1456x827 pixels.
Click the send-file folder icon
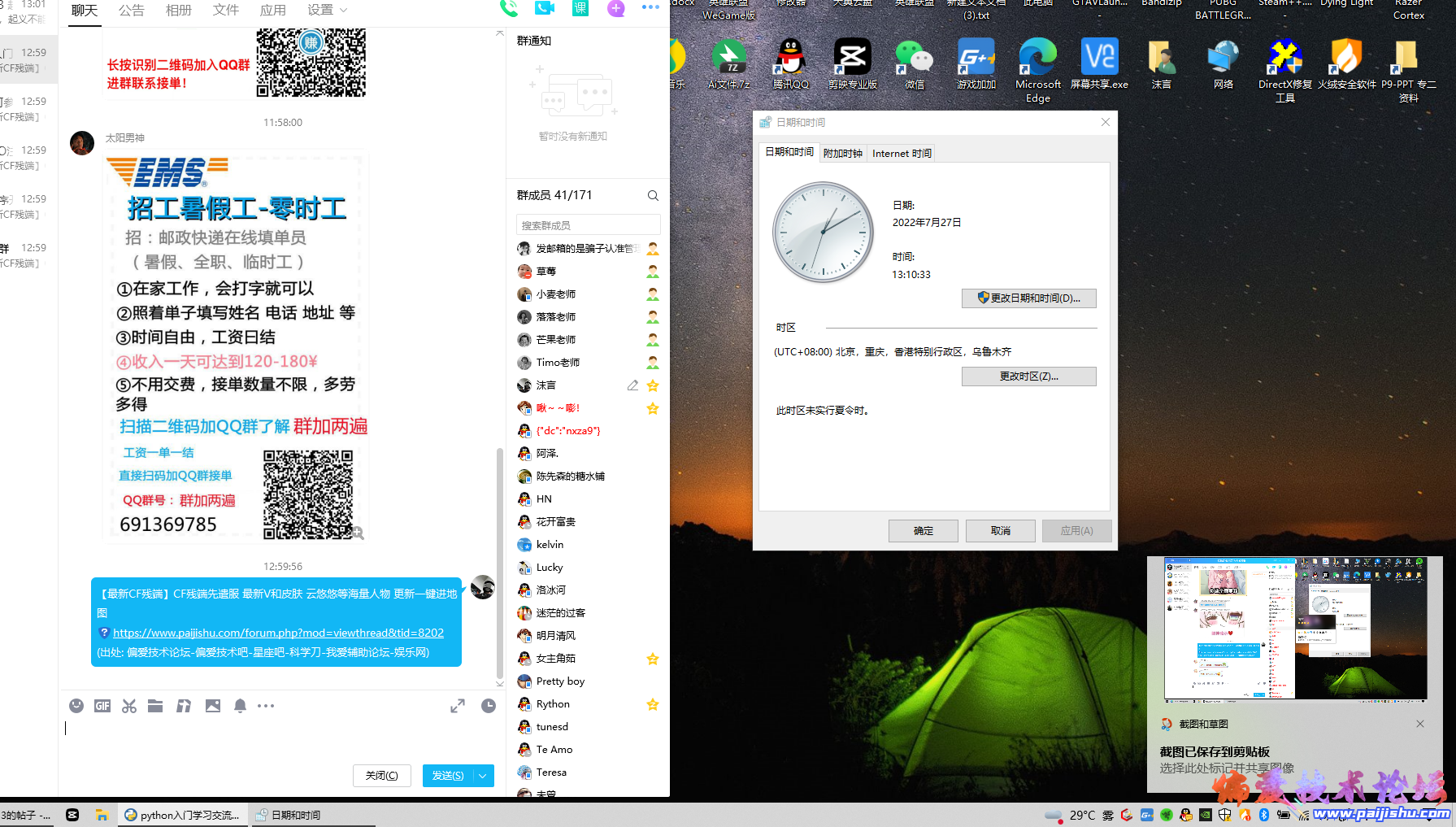155,706
